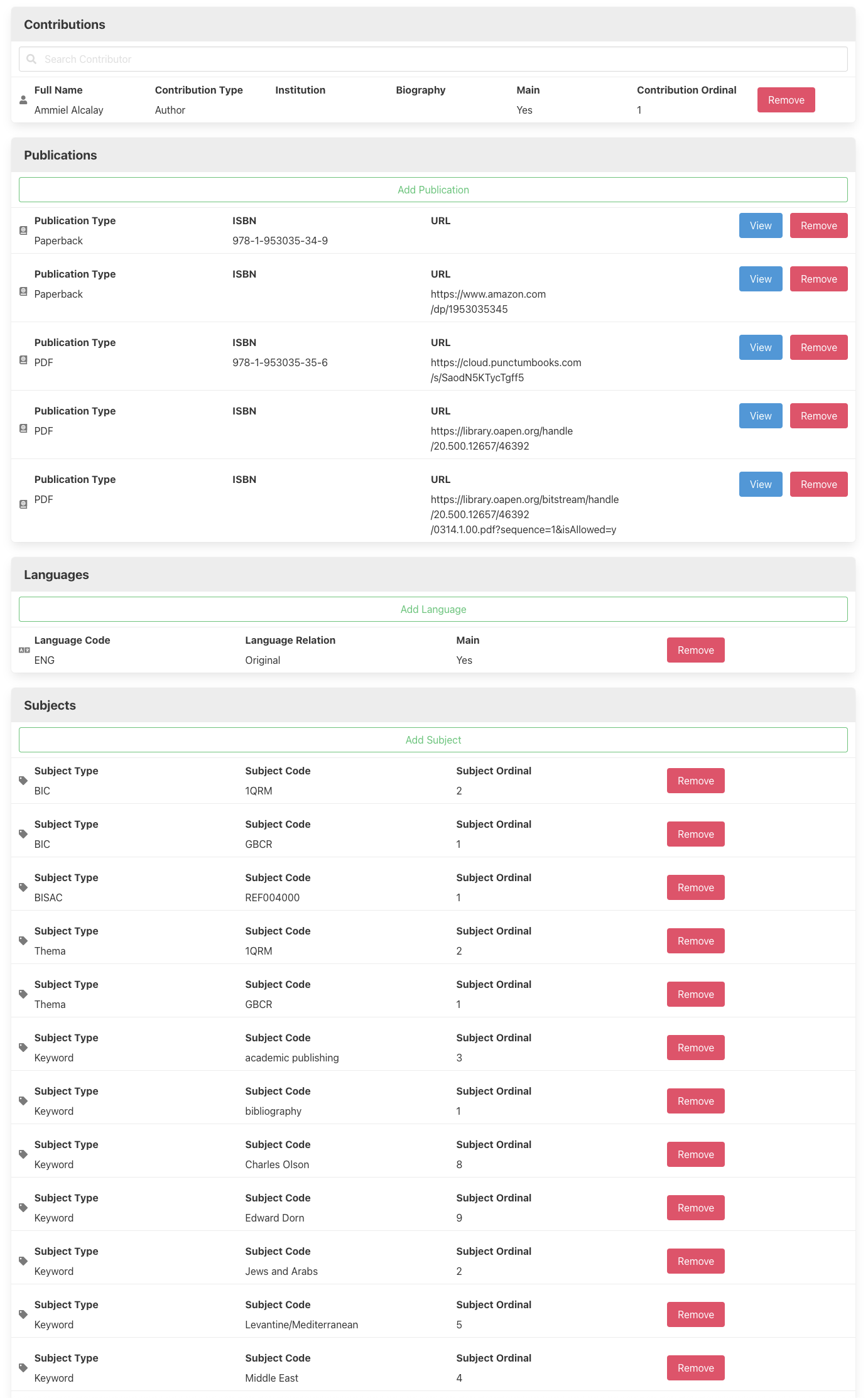Click the search magnifier icon in Contributions
The image size is (868, 1398).
click(31, 59)
